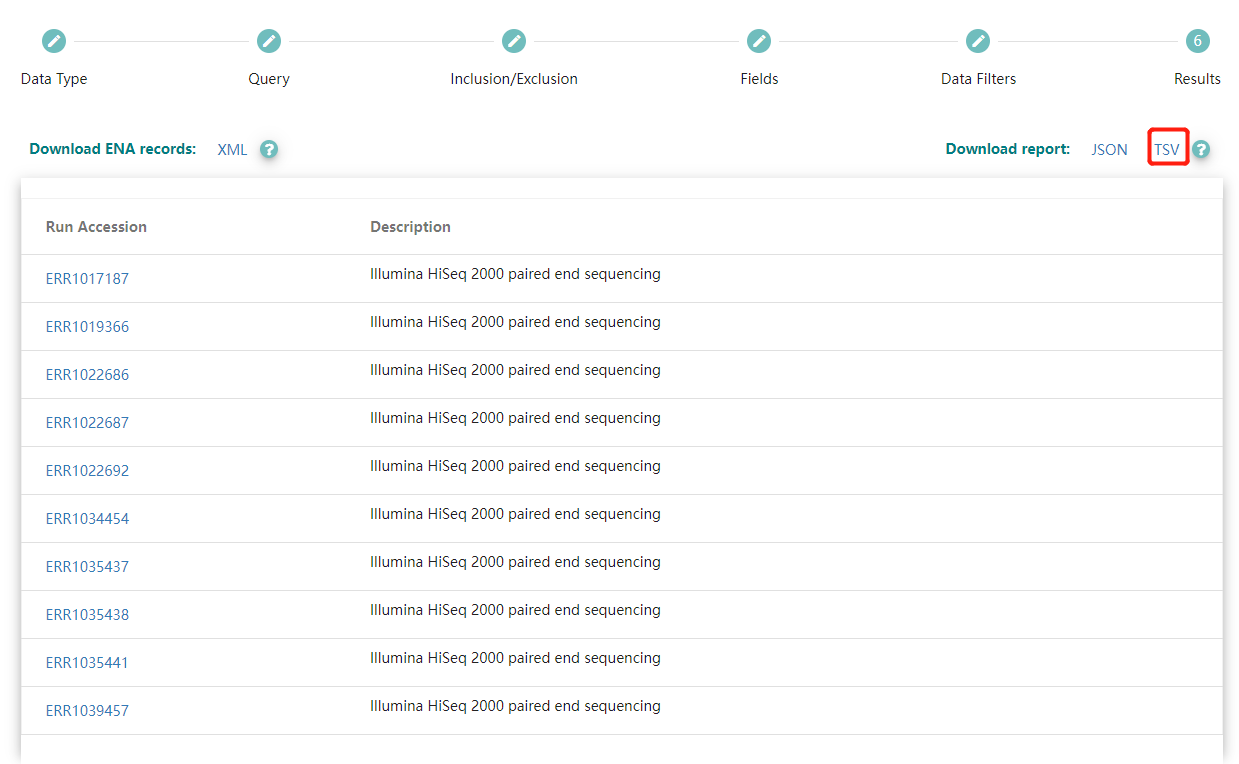Viewport: 1239px width, 764px height.
Task: Open run accession ERR1035438
Action: click(87, 615)
